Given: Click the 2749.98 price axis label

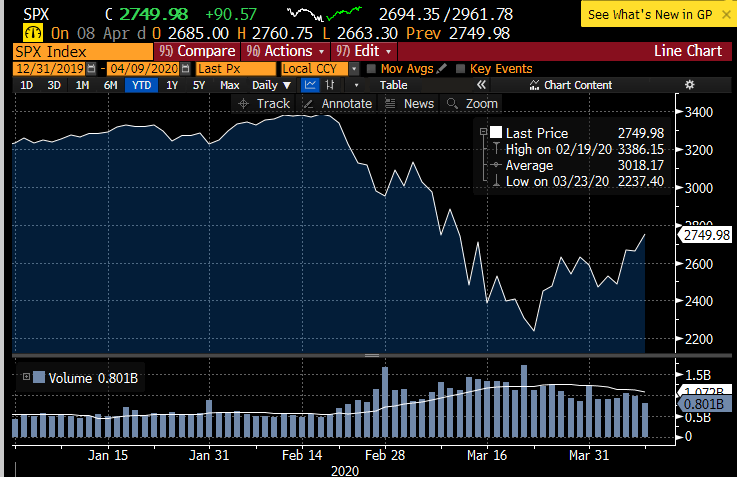Looking at the screenshot, I should (x=705, y=235).
